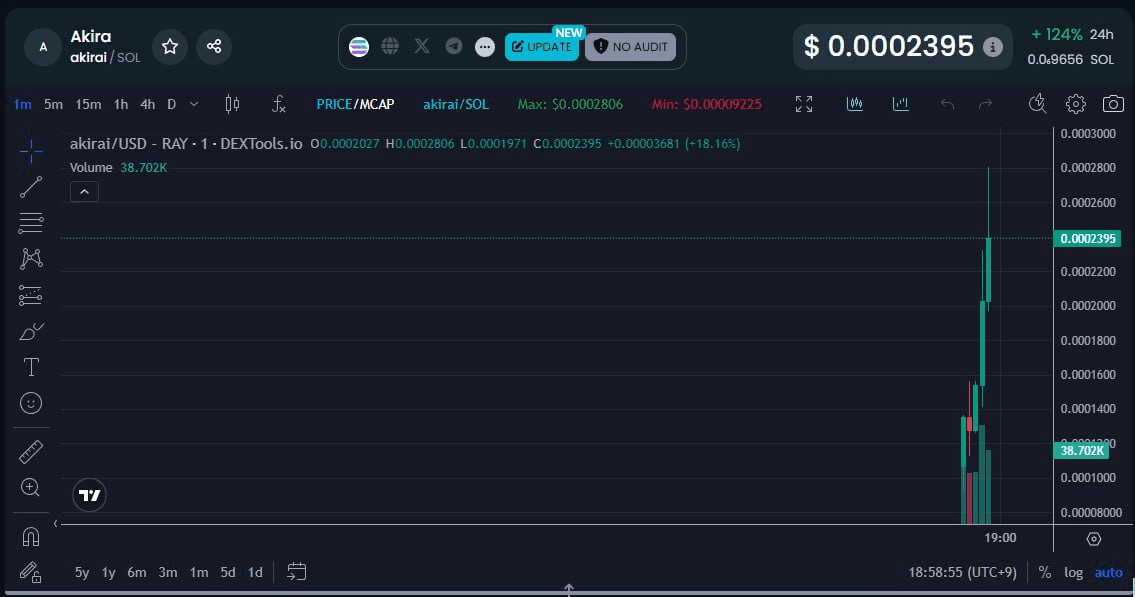Click the akirai/USD symbol title in legend
The width and height of the screenshot is (1135, 597).
pyautogui.click(x=186, y=143)
